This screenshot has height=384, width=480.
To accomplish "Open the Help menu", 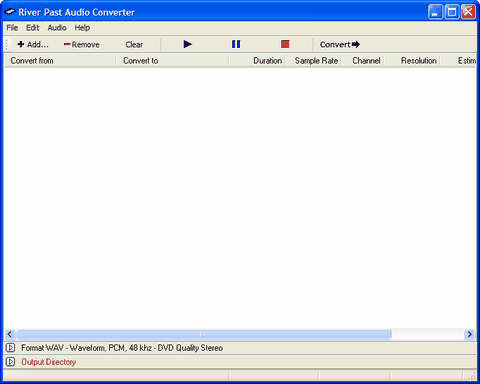I will coord(82,28).
